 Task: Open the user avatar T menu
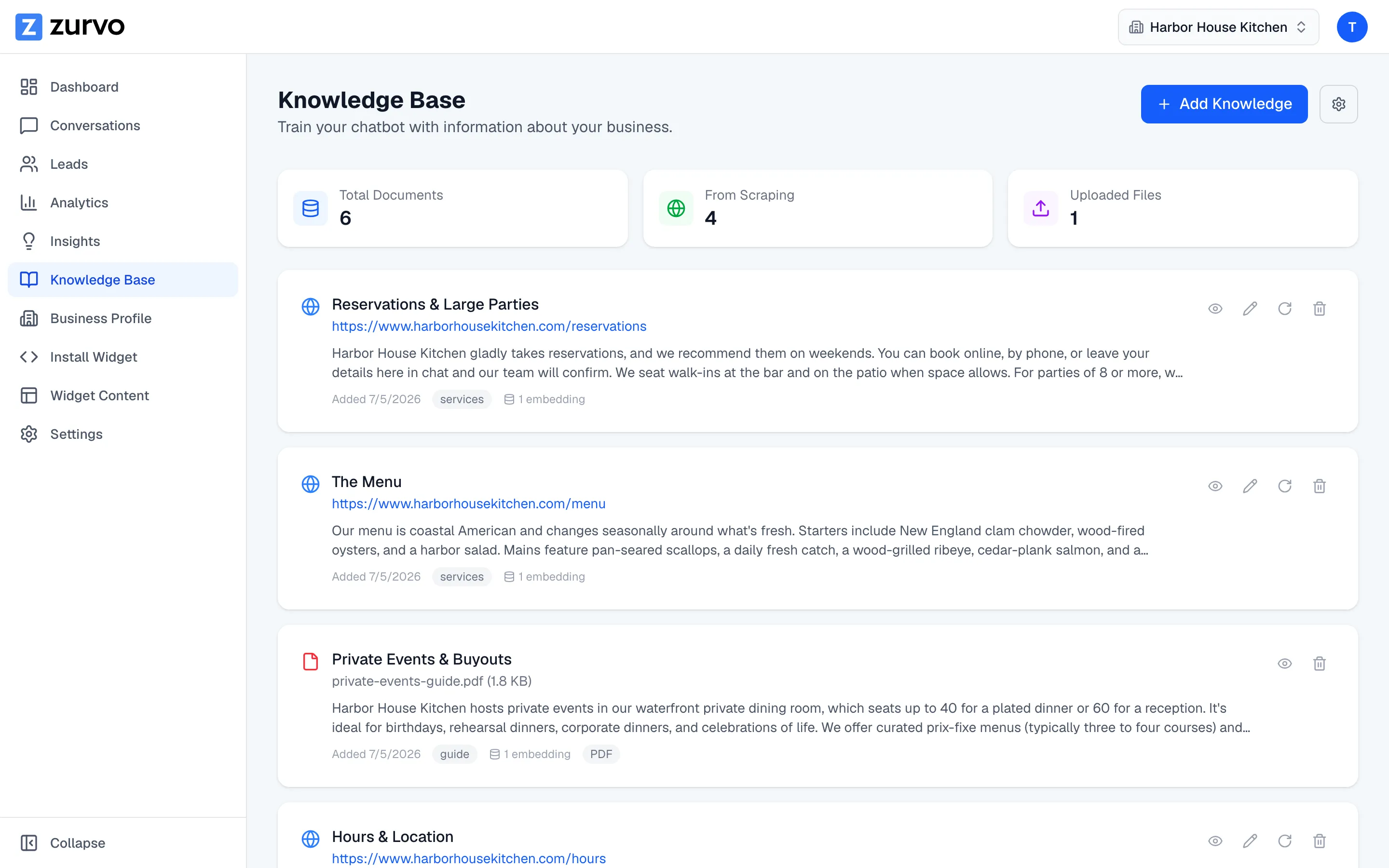coord(1352,27)
